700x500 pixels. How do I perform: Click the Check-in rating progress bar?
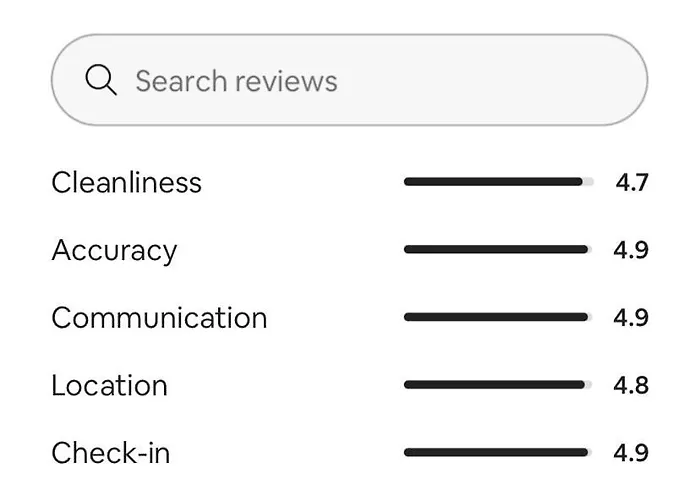[x=497, y=453]
